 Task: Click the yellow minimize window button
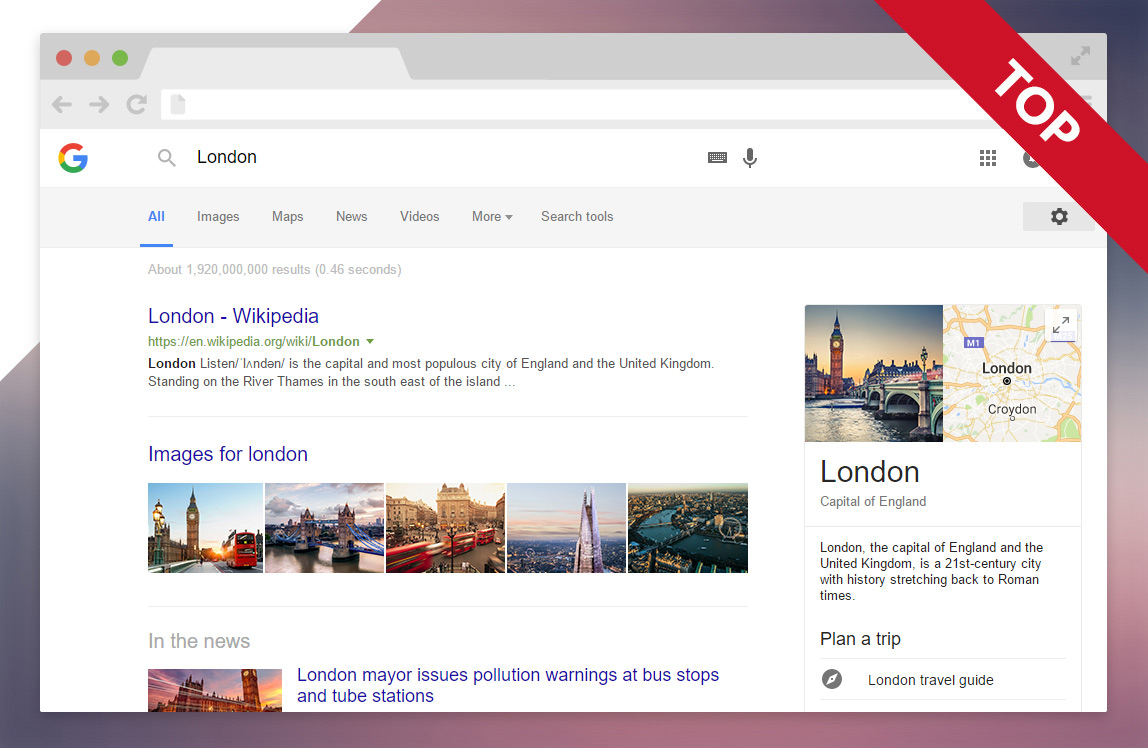[92, 58]
